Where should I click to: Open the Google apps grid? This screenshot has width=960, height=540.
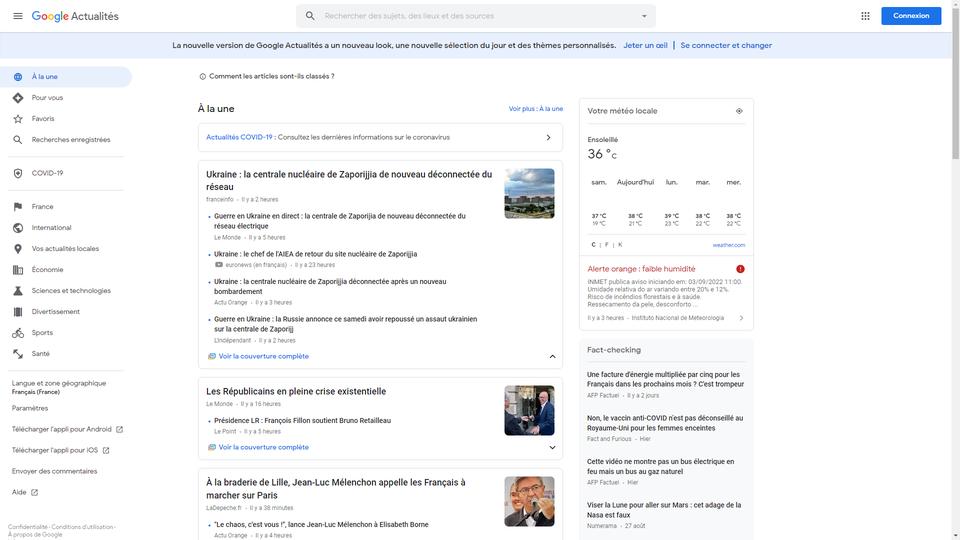click(865, 16)
